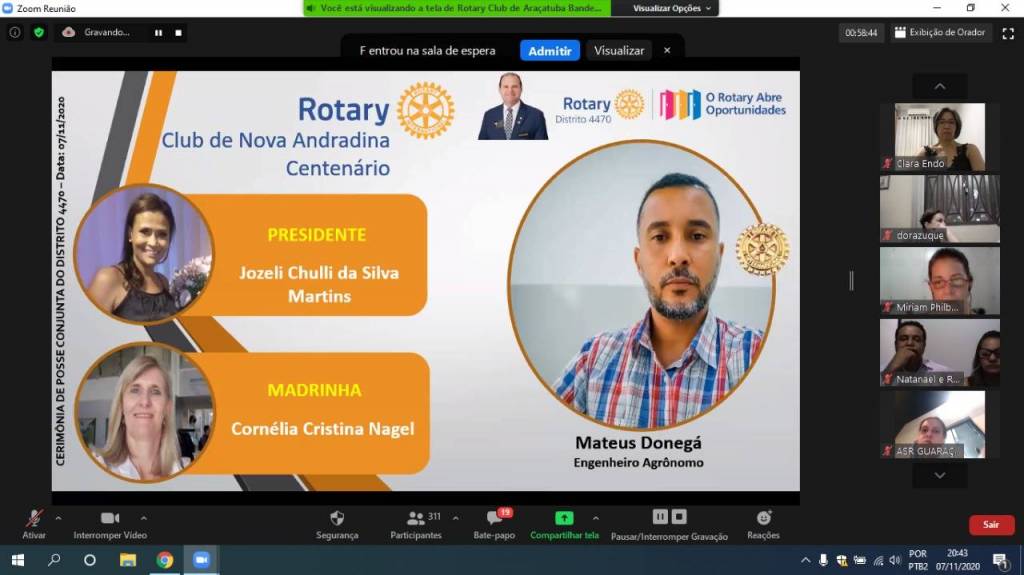The width and height of the screenshot is (1024, 575).
Task: Click the encryption green shield icon
Action: point(39,32)
